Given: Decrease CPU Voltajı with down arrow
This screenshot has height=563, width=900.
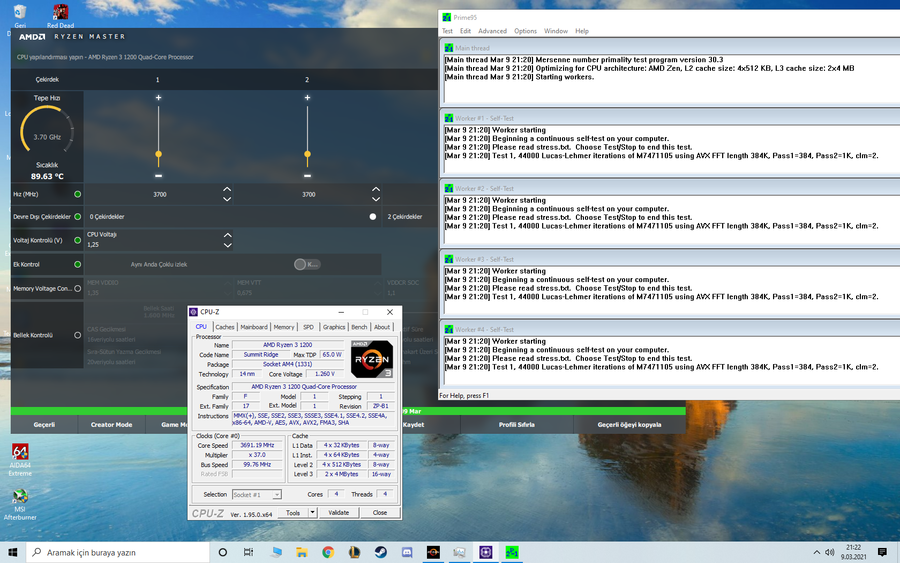Looking at the screenshot, I should click(228, 245).
